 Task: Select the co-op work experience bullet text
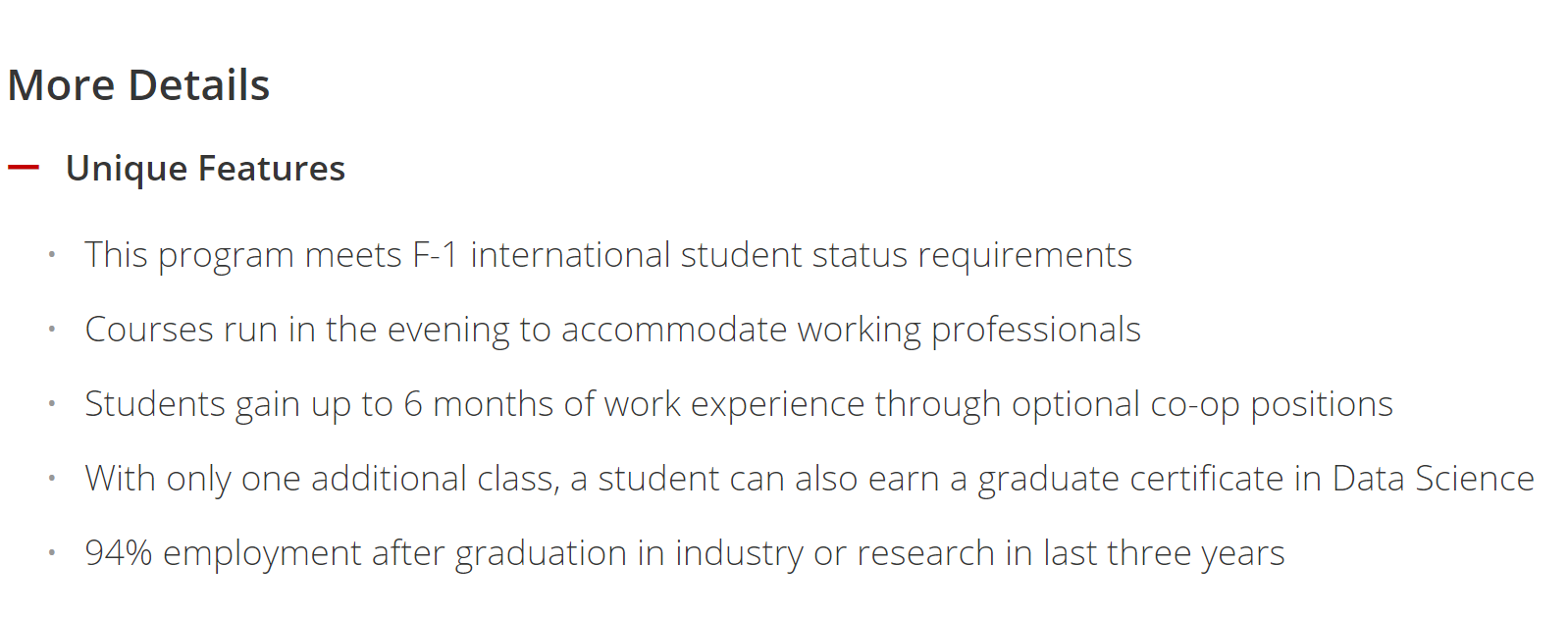[x=739, y=404]
